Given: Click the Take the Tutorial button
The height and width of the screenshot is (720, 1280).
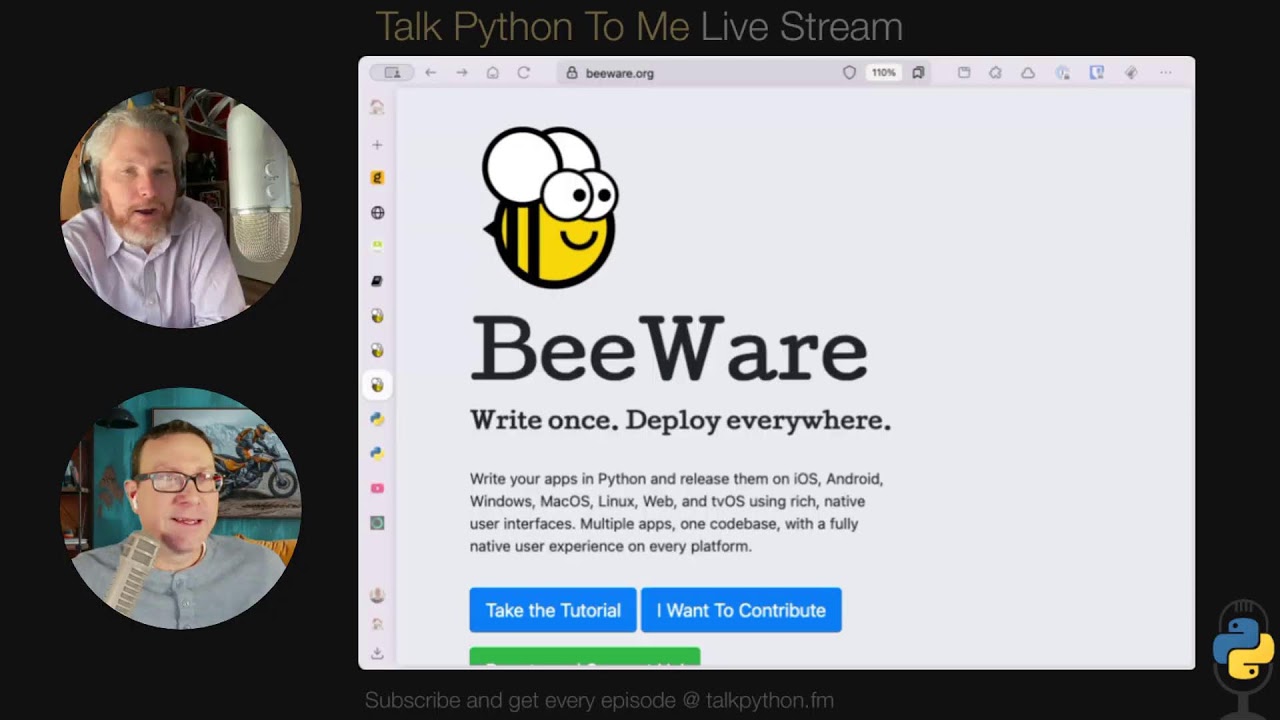Looking at the screenshot, I should point(553,610).
